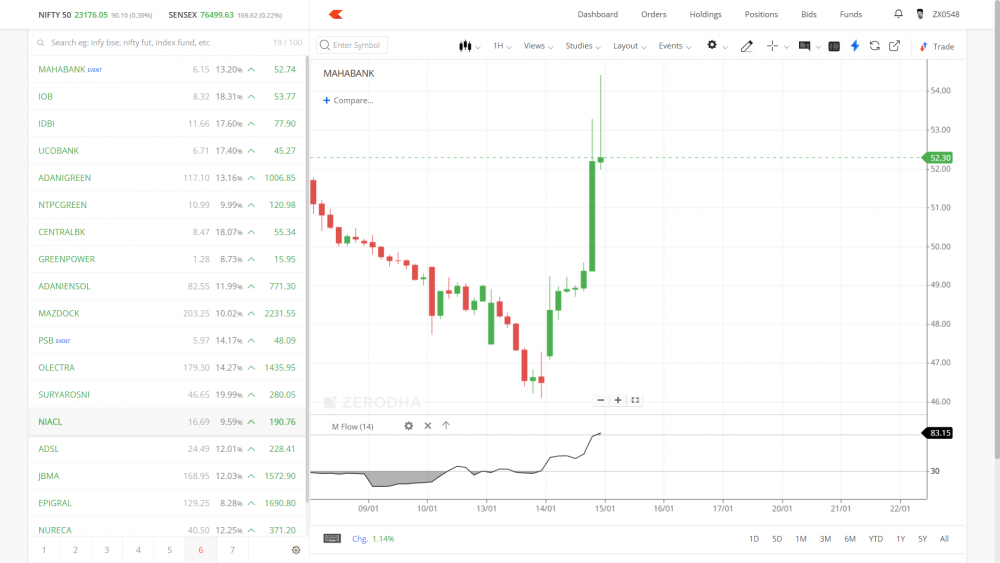Select MAHABANK in watchlist
Screen dimensions: 1000x563
167,69
